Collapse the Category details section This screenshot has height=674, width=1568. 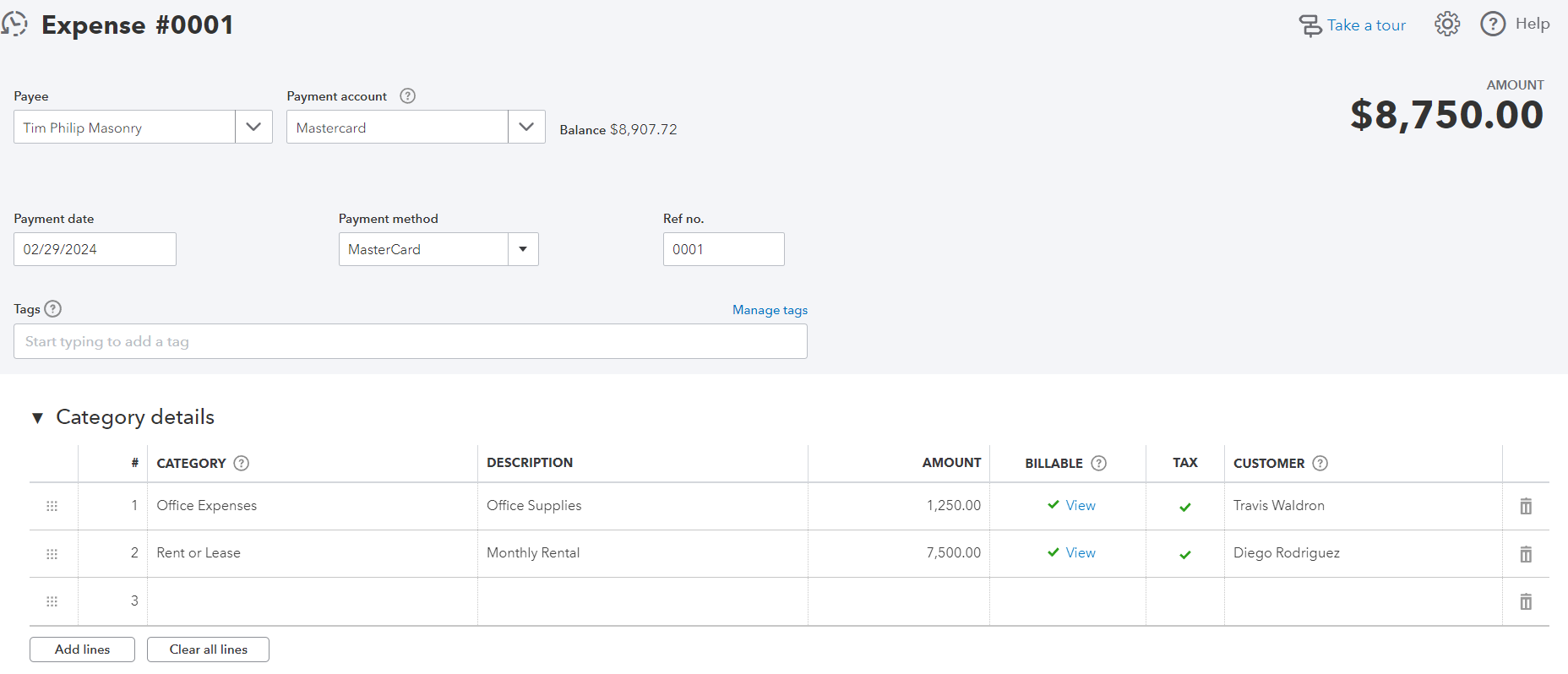37,418
